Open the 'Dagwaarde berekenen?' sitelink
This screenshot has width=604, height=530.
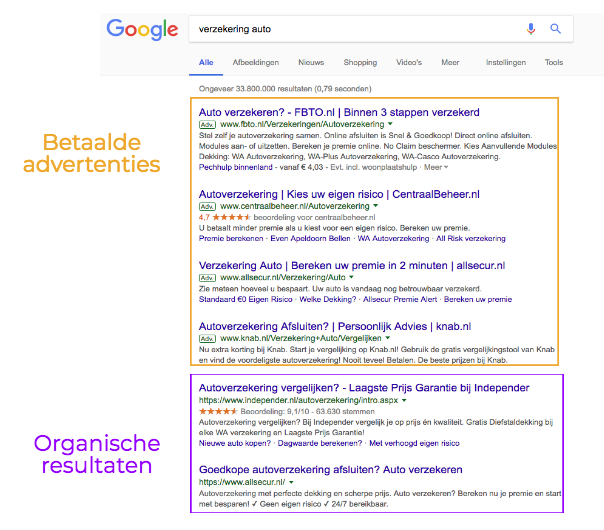(x=320, y=443)
